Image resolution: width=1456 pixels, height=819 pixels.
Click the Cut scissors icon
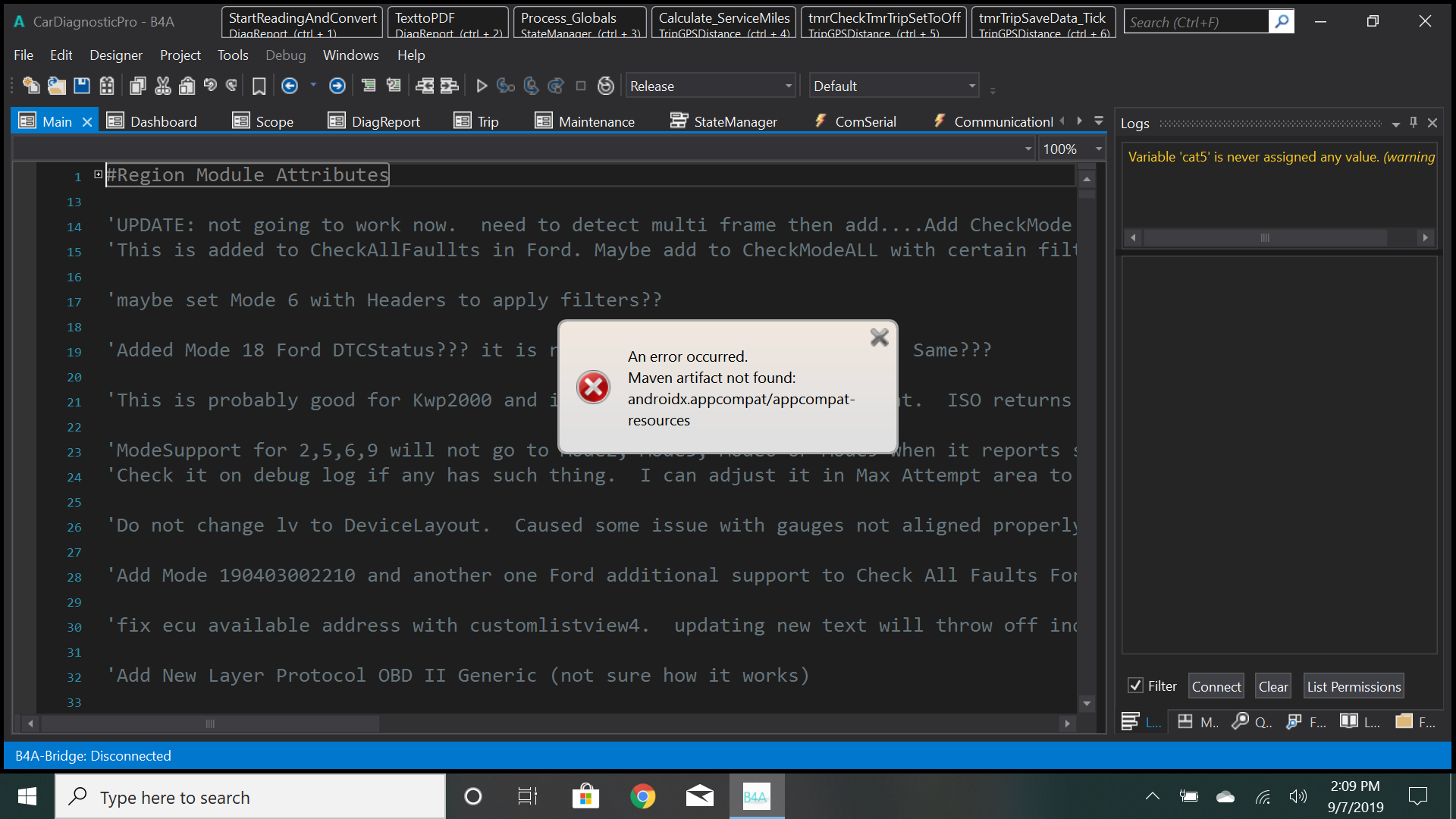click(162, 86)
